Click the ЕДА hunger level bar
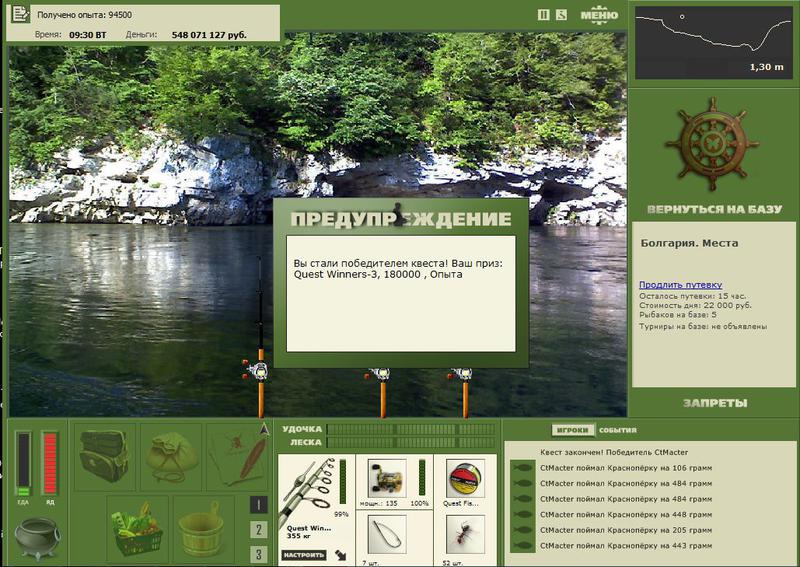Viewport: 800px width, 567px height. click(x=23, y=464)
